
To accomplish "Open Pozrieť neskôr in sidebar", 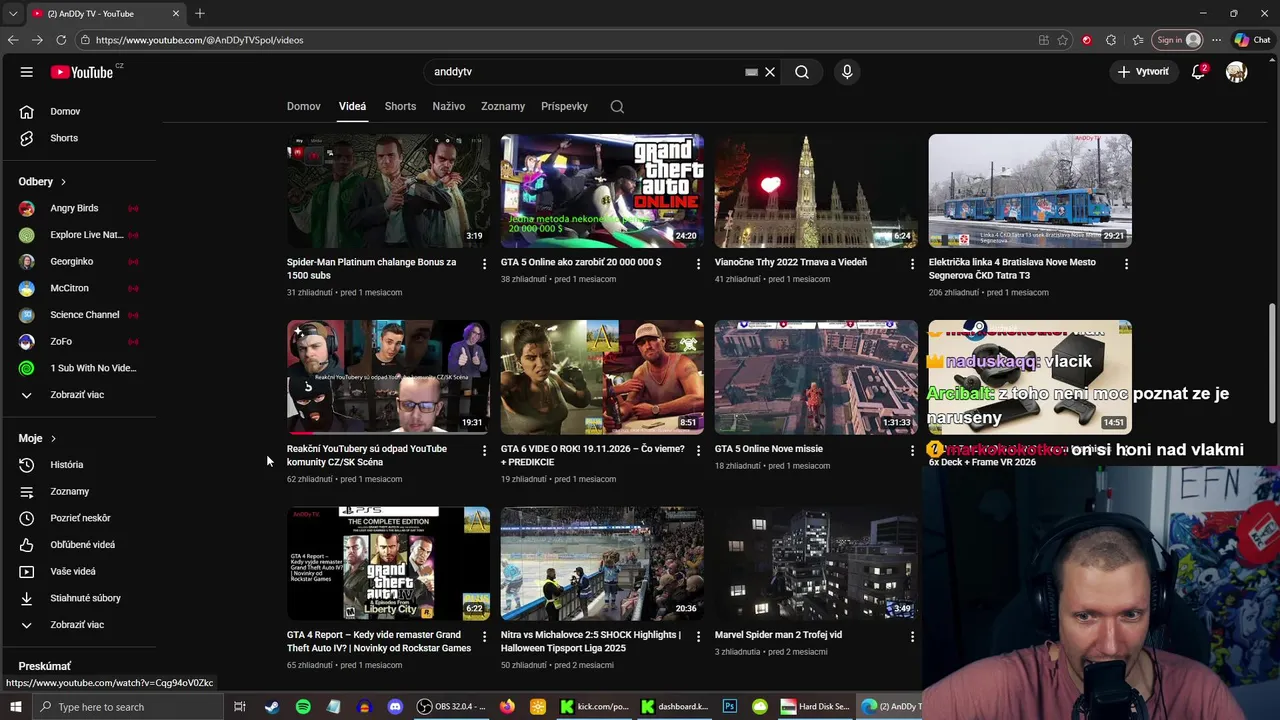I will pos(78,518).
